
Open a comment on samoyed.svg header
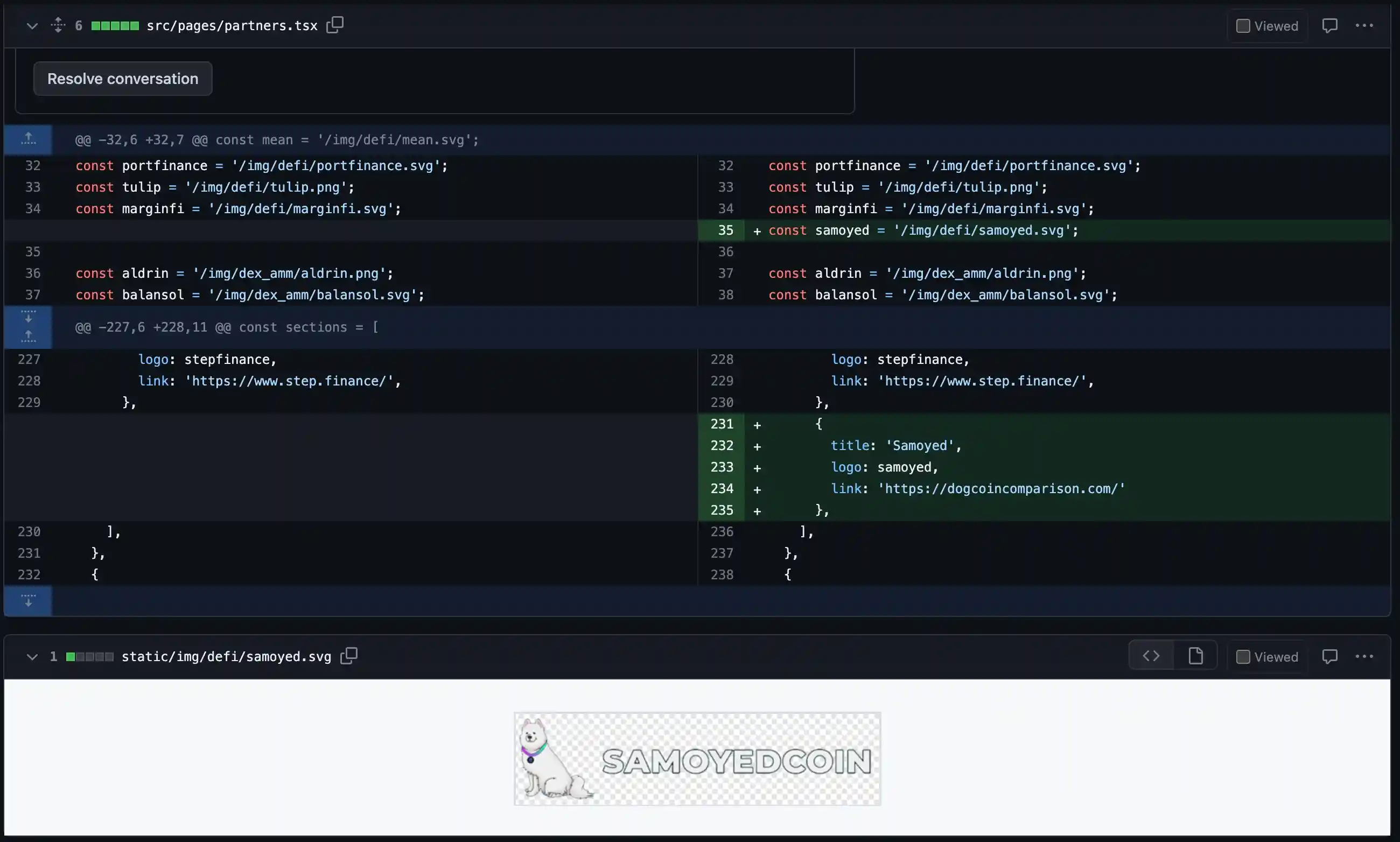[1329, 656]
